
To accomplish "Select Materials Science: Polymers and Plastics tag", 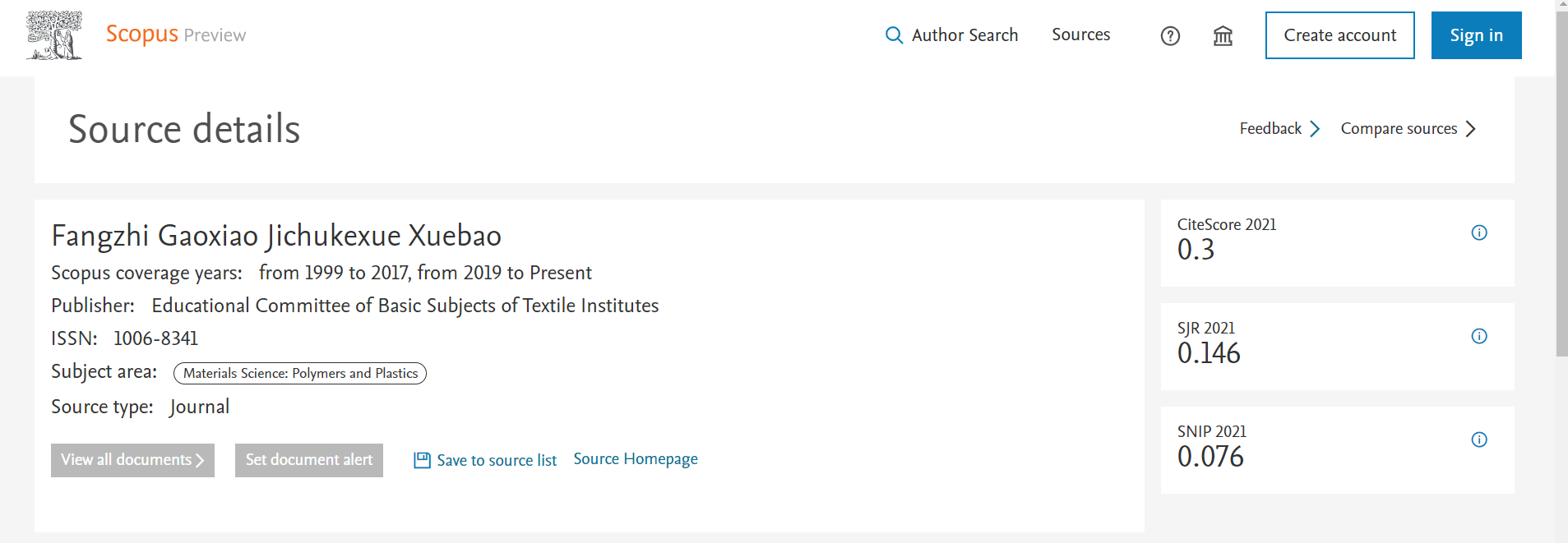I will coord(300,374).
